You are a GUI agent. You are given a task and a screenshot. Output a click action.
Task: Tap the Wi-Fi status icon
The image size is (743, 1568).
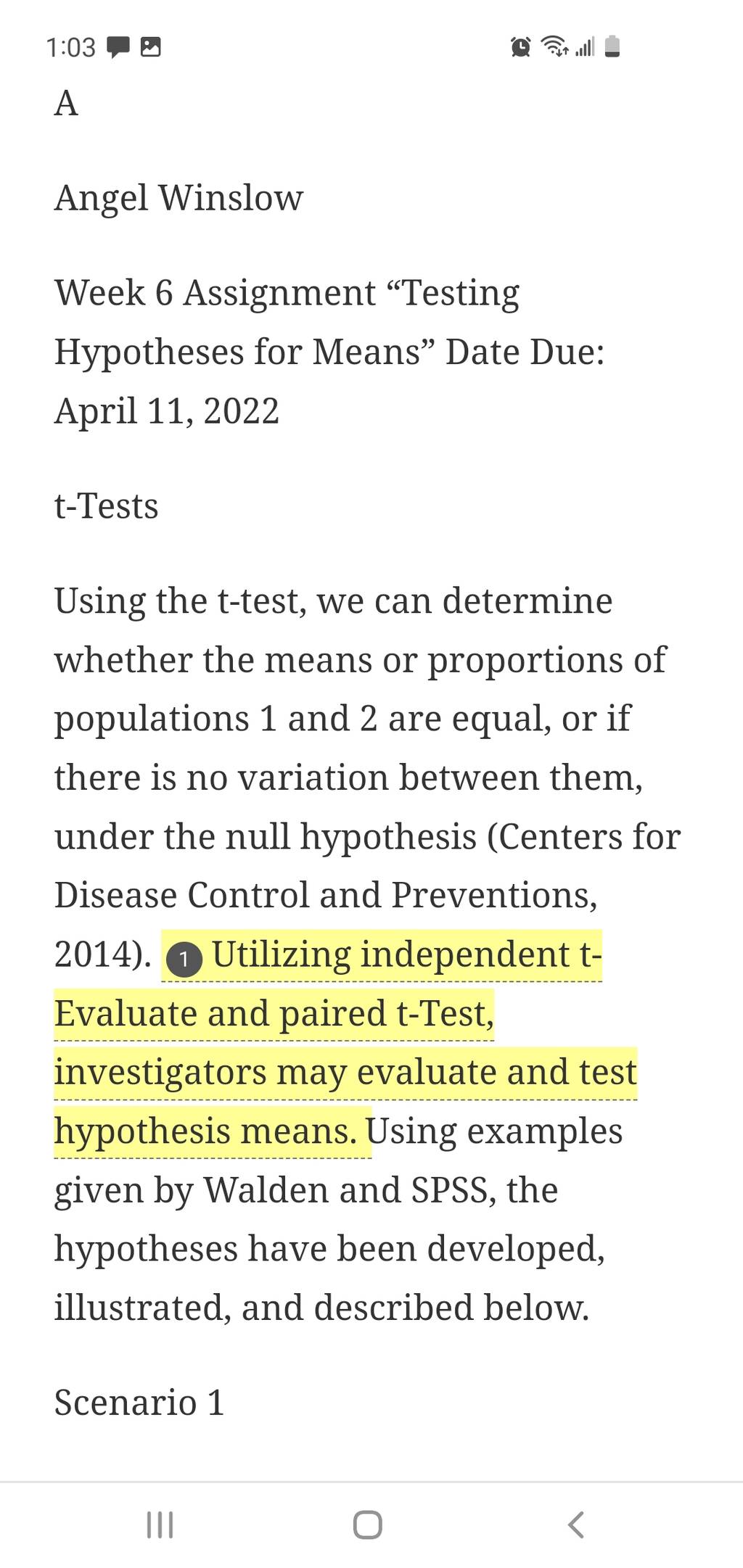(556, 46)
